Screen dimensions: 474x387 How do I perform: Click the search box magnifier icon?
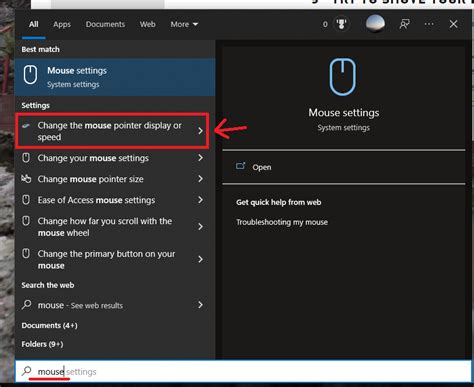27,371
